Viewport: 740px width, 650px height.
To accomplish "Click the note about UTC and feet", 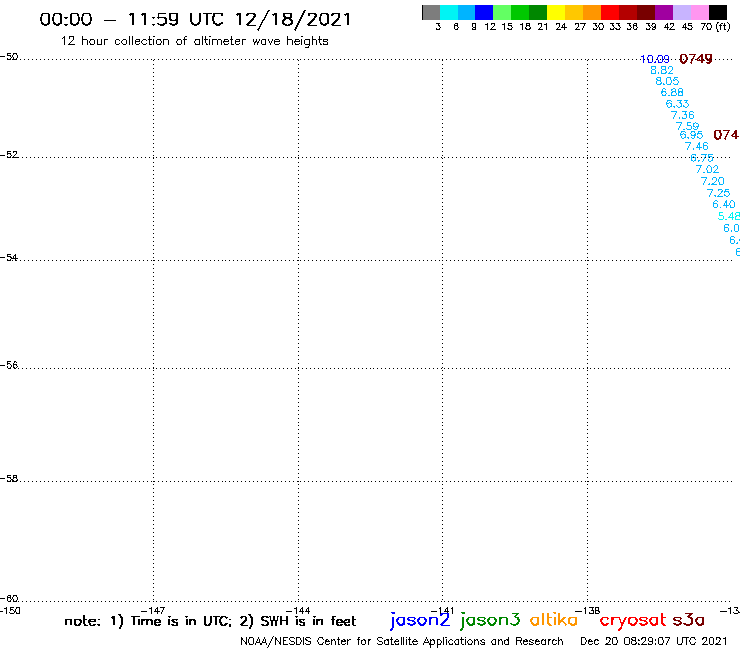I will click(x=210, y=621).
